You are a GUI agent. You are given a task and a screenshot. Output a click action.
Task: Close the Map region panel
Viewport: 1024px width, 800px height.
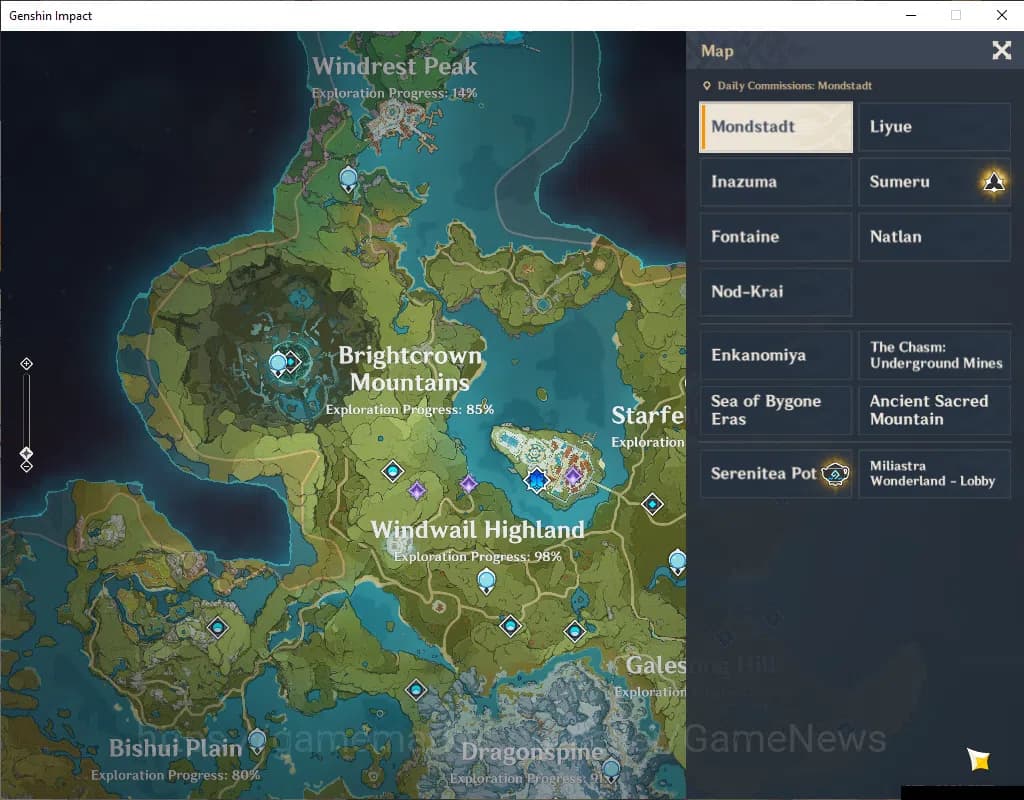(1001, 50)
